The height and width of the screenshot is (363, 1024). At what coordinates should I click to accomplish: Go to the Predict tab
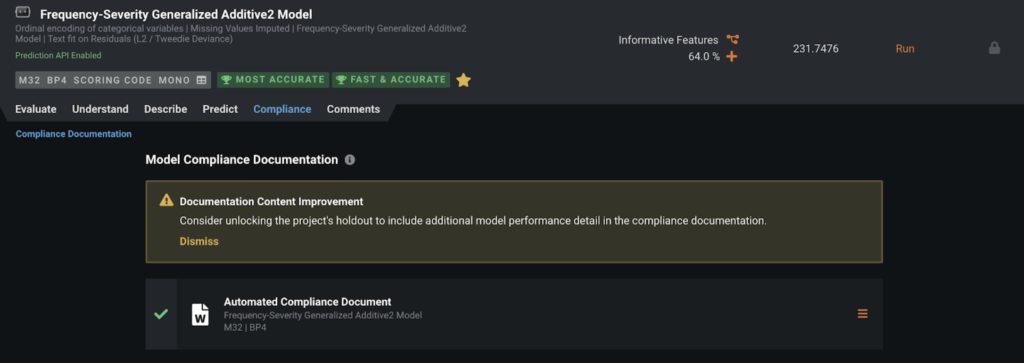[220, 109]
